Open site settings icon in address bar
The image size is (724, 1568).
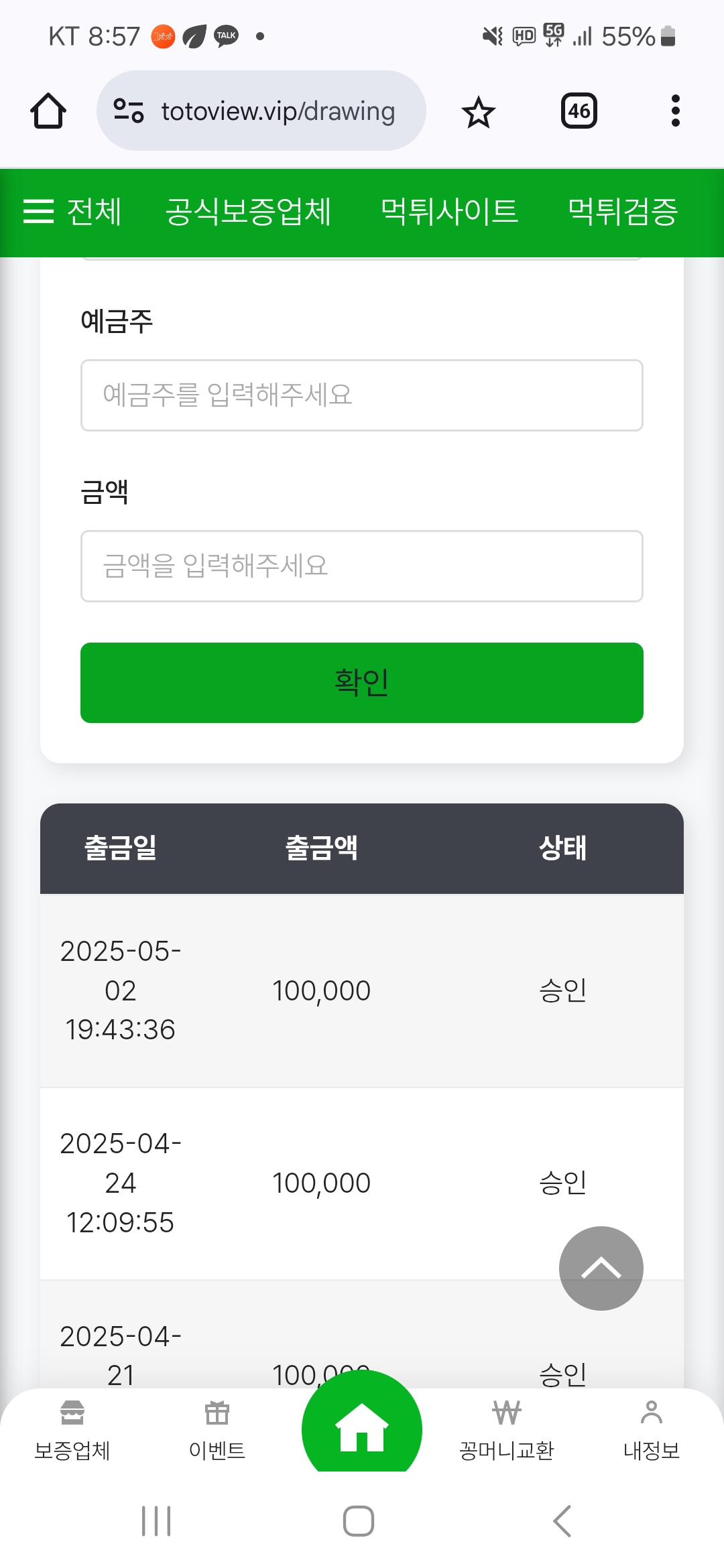point(129,111)
